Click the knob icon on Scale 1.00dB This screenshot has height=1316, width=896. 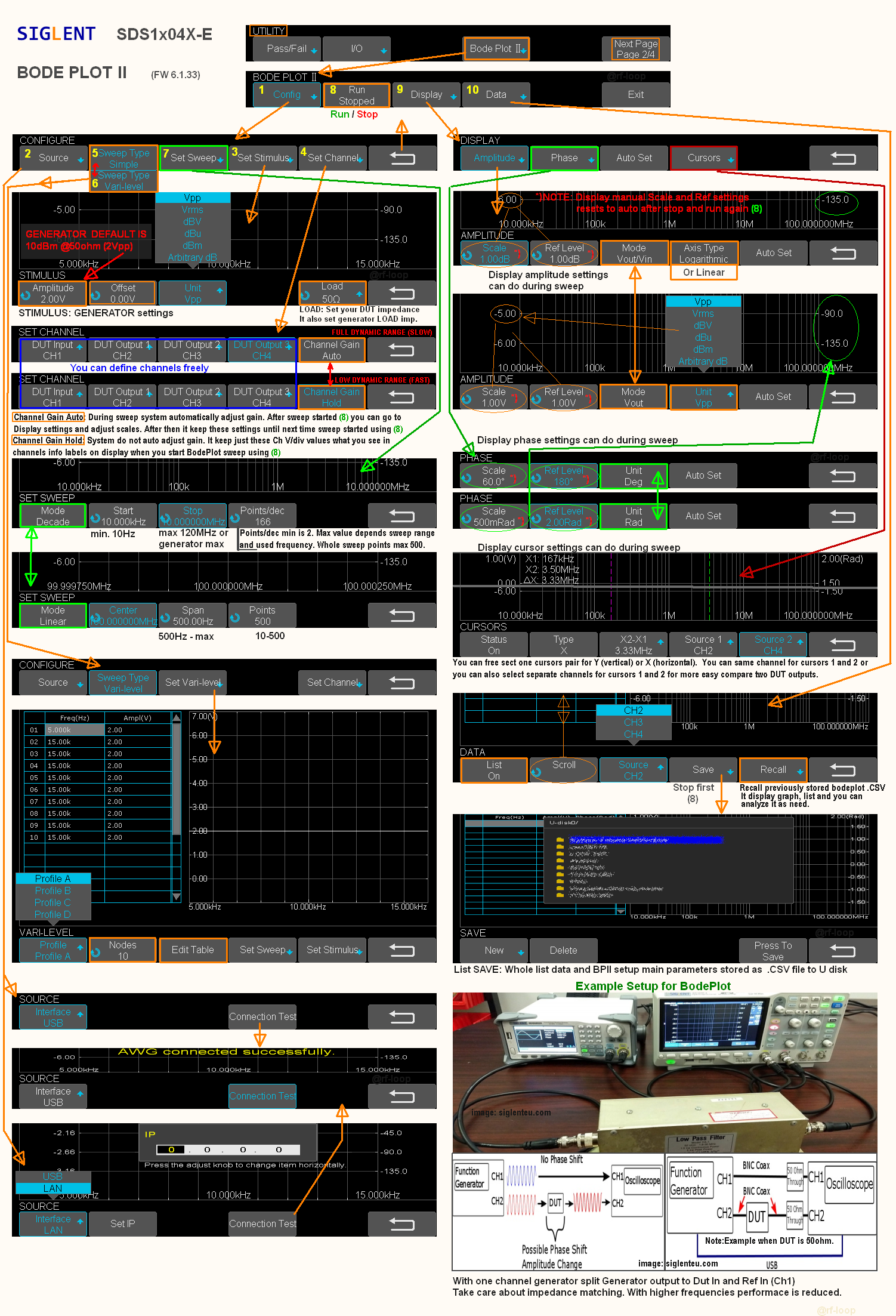[x=467, y=255]
